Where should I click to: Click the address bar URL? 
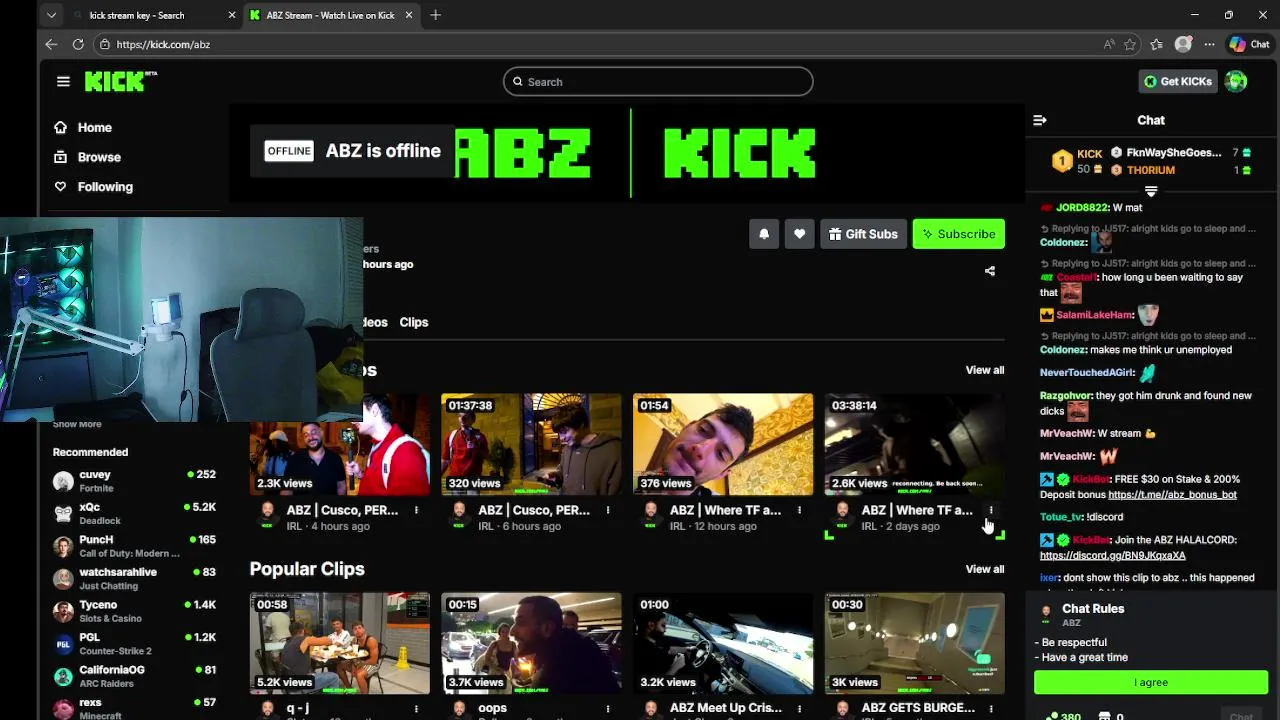click(x=163, y=44)
